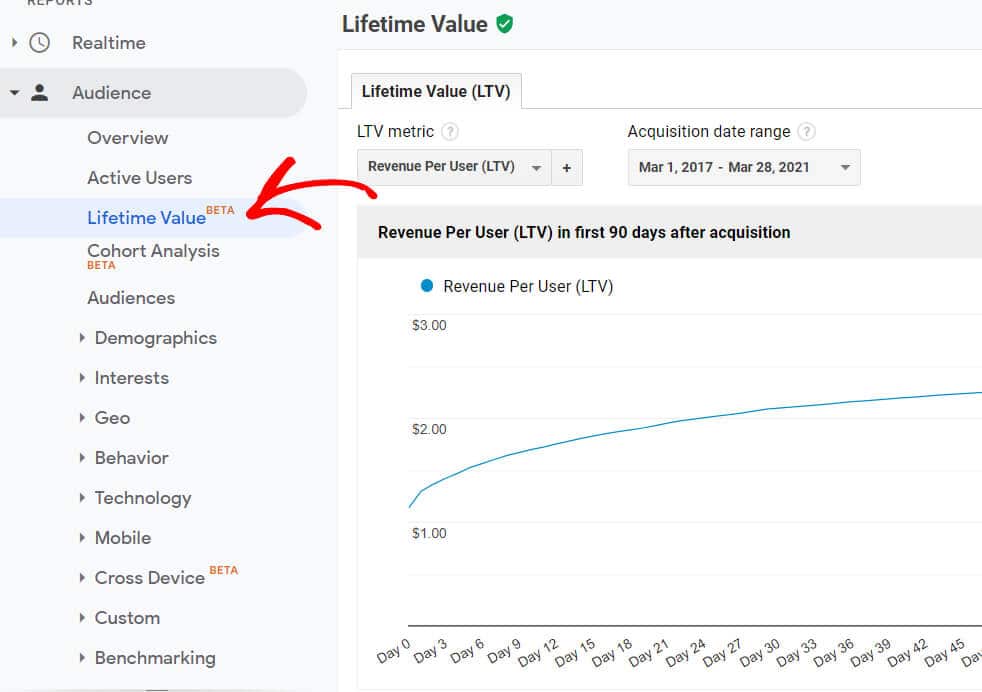This screenshot has height=692, width=982.
Task: Click the Realtime clock icon
Action: click(x=39, y=43)
